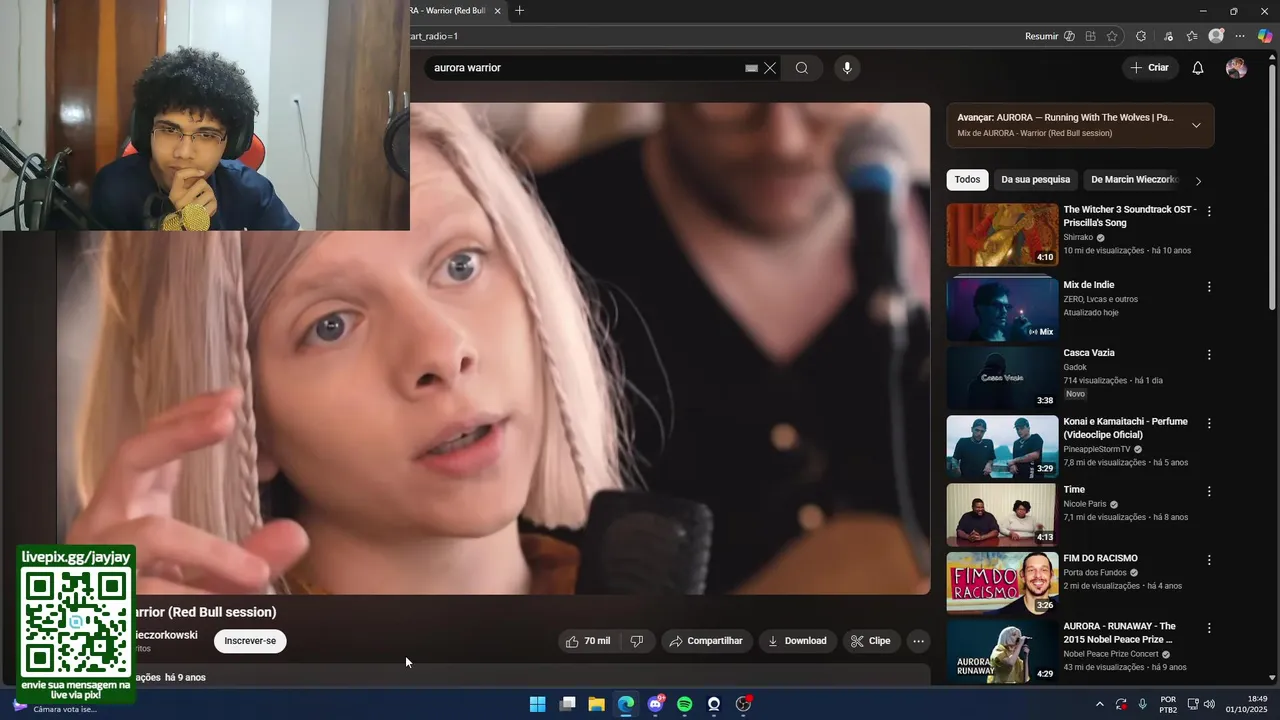The height and width of the screenshot is (720, 1280).
Task: Open Edge favorites list icon
Action: (x=1192, y=36)
